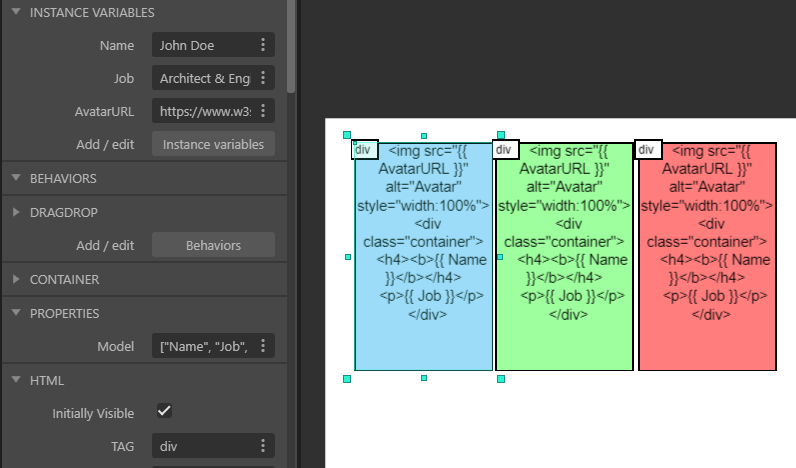The height and width of the screenshot is (468, 796).
Task: Click the TAG label text
Action: click(x=122, y=447)
